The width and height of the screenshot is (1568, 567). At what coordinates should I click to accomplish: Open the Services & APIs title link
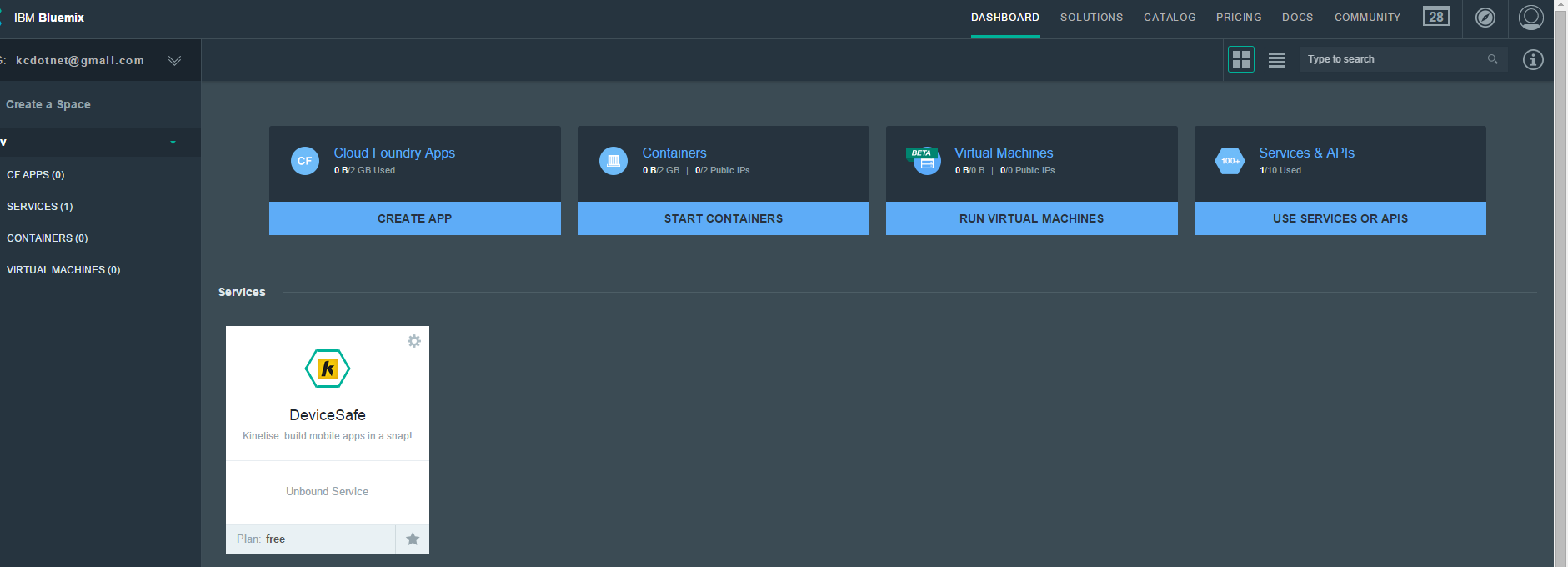1306,153
